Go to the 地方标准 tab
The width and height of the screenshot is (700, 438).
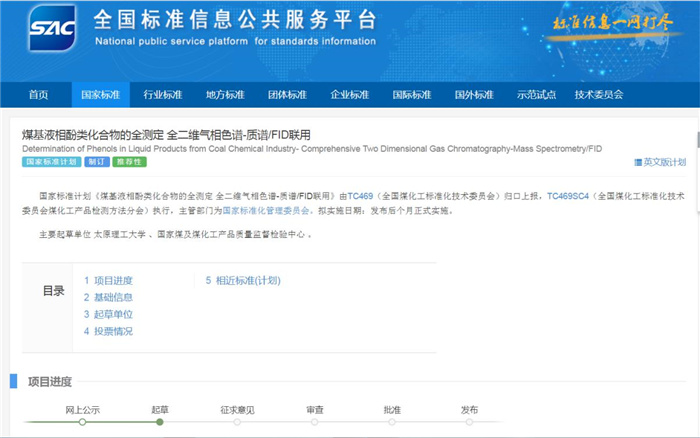point(225,95)
